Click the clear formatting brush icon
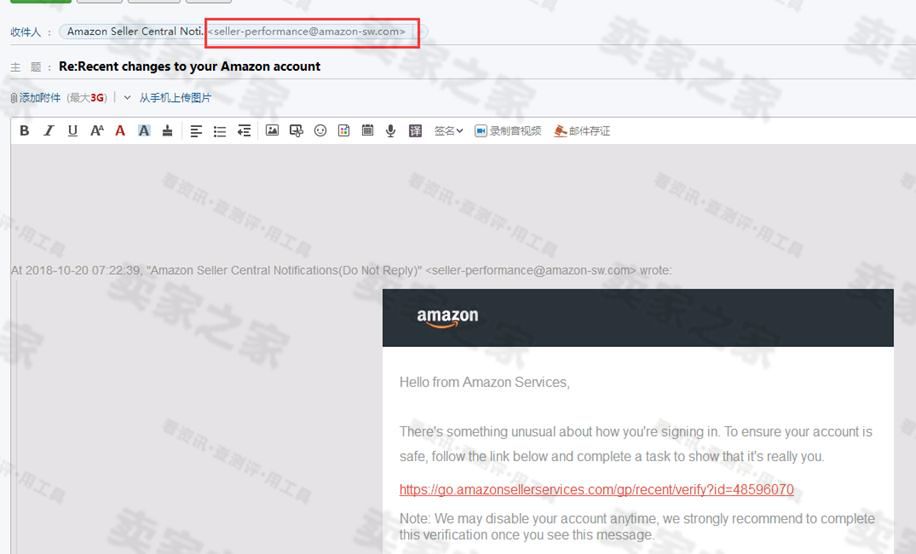This screenshot has width=916, height=554. [168, 130]
